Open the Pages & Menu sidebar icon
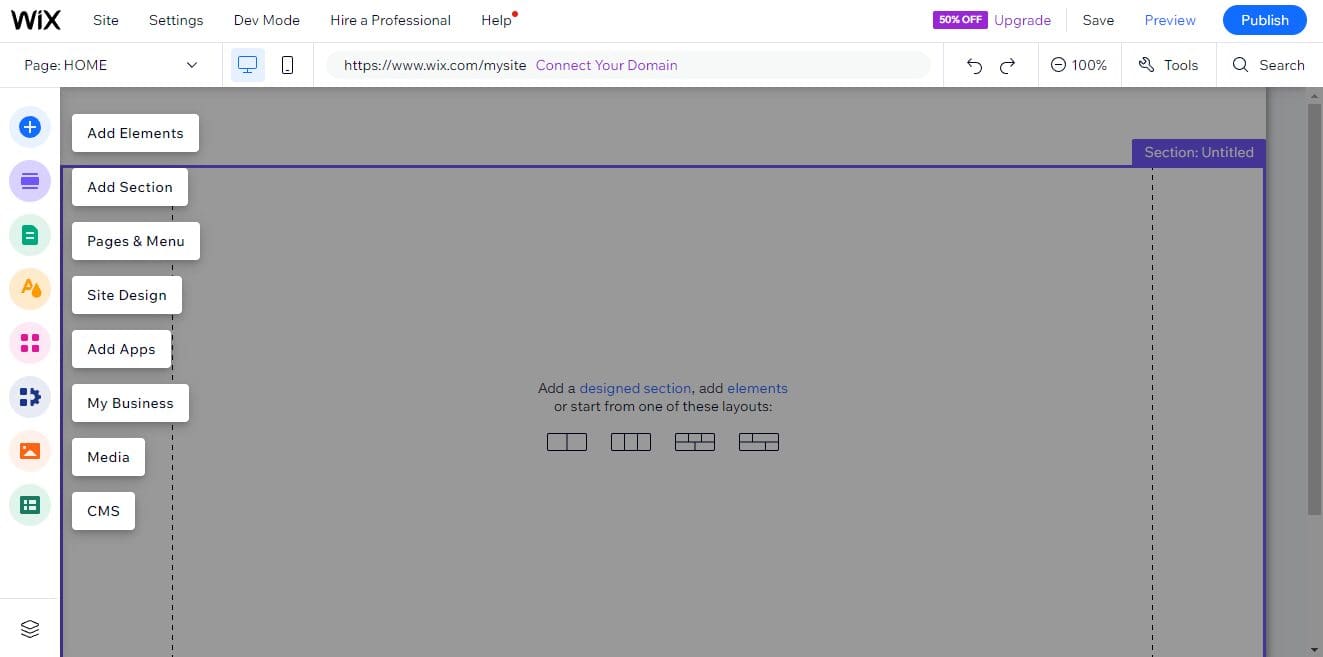Viewport: 1323px width, 657px height. coord(30,235)
